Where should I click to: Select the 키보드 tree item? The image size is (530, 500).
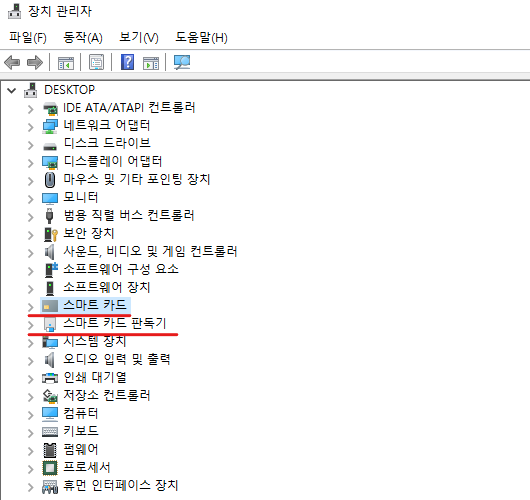click(x=81, y=431)
